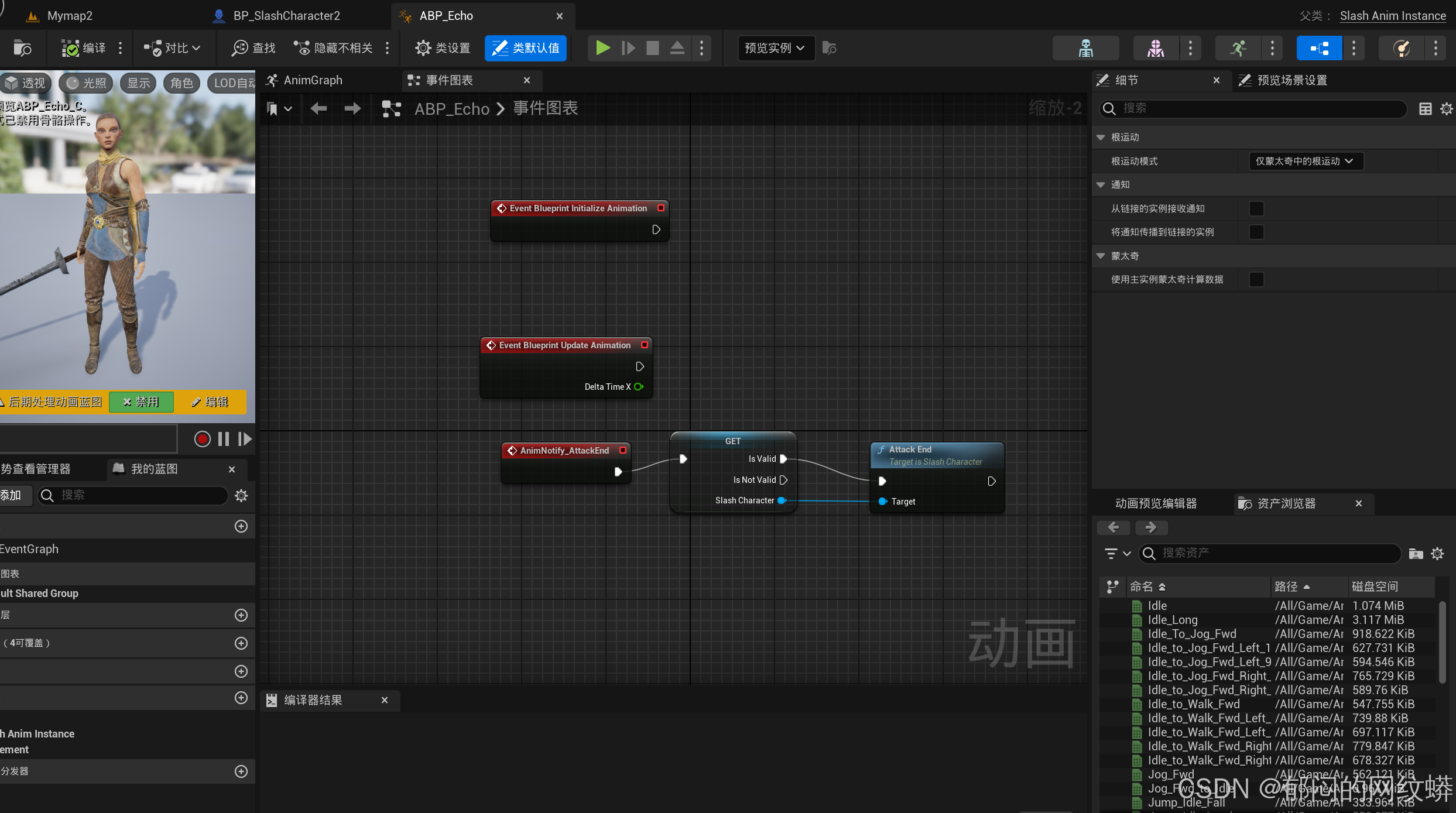
Task: Click the stop simulation square button
Action: click(x=652, y=47)
